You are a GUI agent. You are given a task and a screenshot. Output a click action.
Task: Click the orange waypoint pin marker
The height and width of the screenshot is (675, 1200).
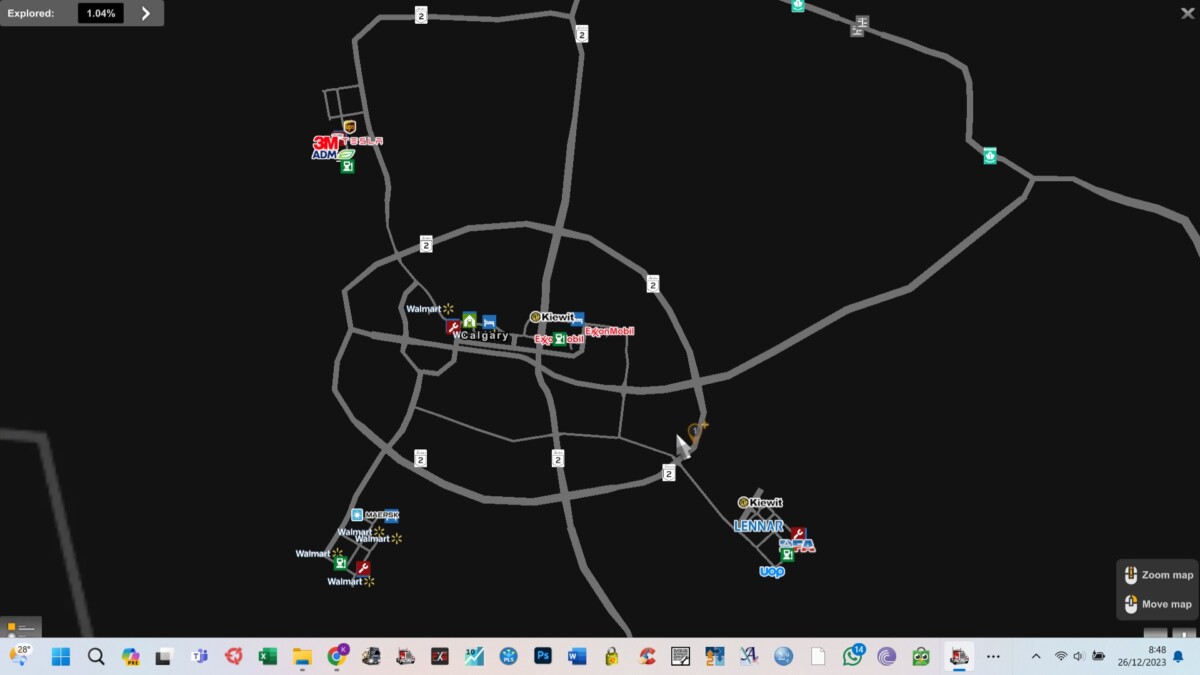pos(697,430)
